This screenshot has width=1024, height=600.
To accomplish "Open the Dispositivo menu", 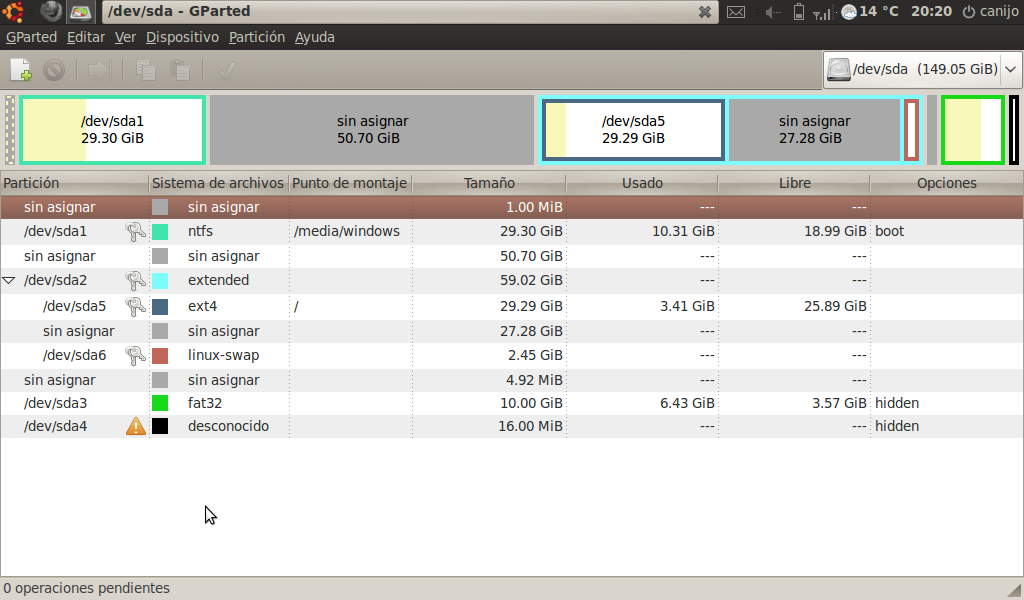I will click(x=182, y=37).
